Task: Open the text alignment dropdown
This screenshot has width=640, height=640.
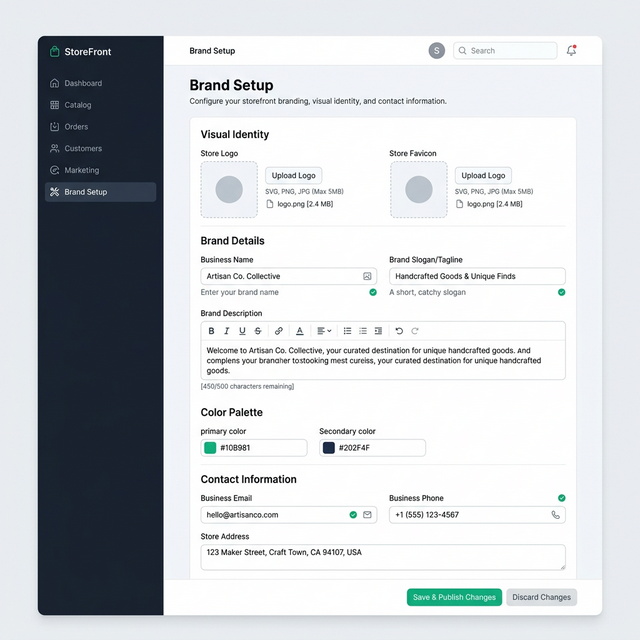Action: 324,331
